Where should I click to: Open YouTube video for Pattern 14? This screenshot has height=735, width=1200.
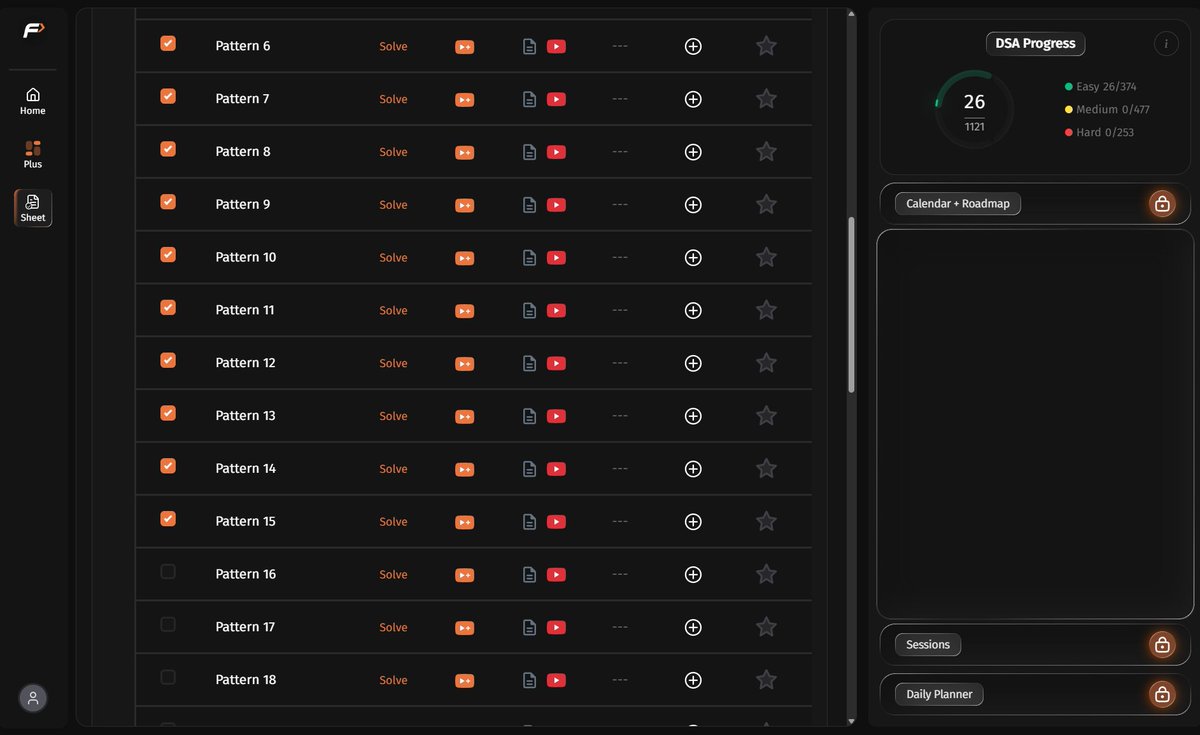pos(557,469)
